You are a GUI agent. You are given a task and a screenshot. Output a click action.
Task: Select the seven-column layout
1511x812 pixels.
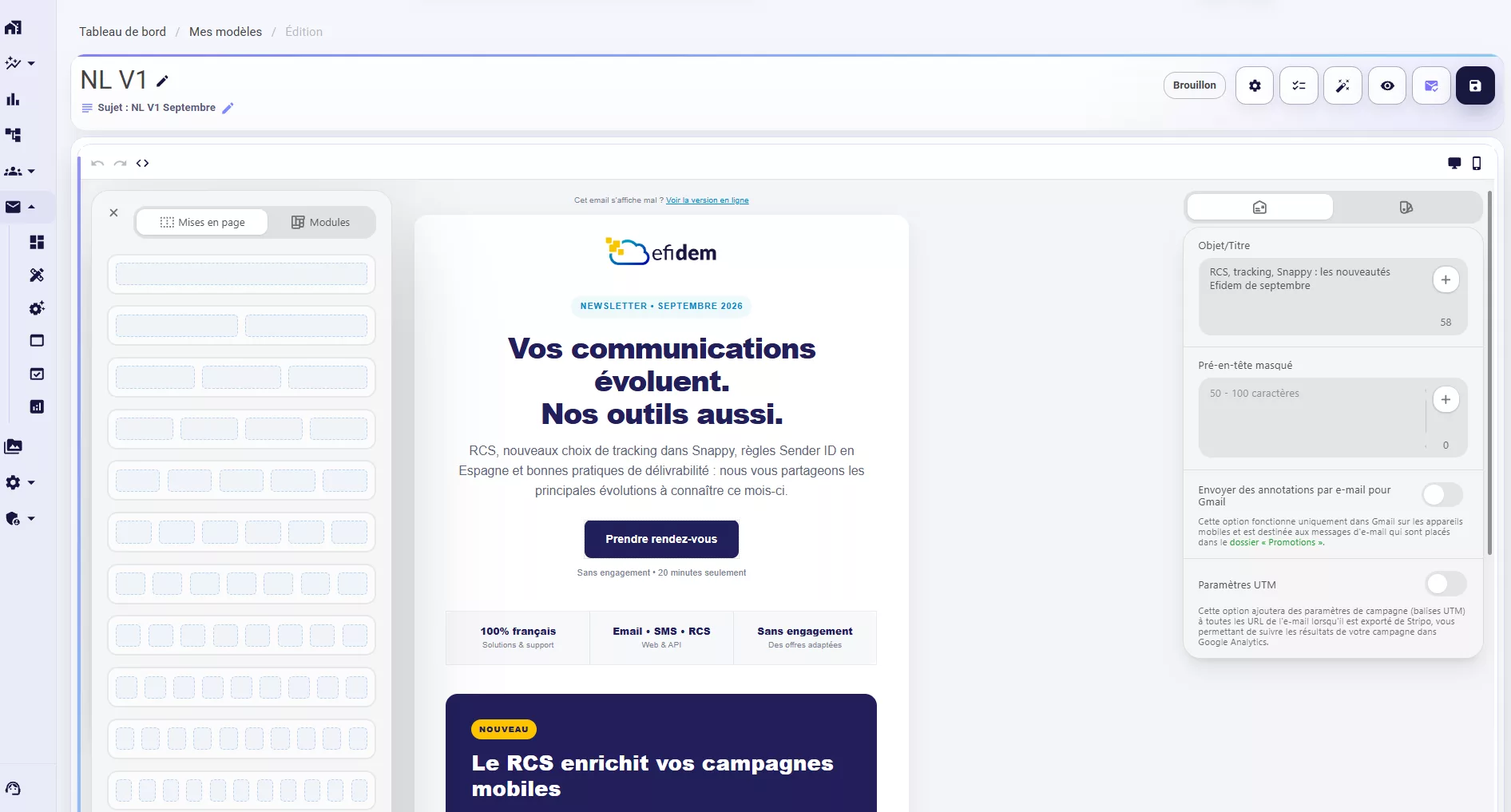241,584
